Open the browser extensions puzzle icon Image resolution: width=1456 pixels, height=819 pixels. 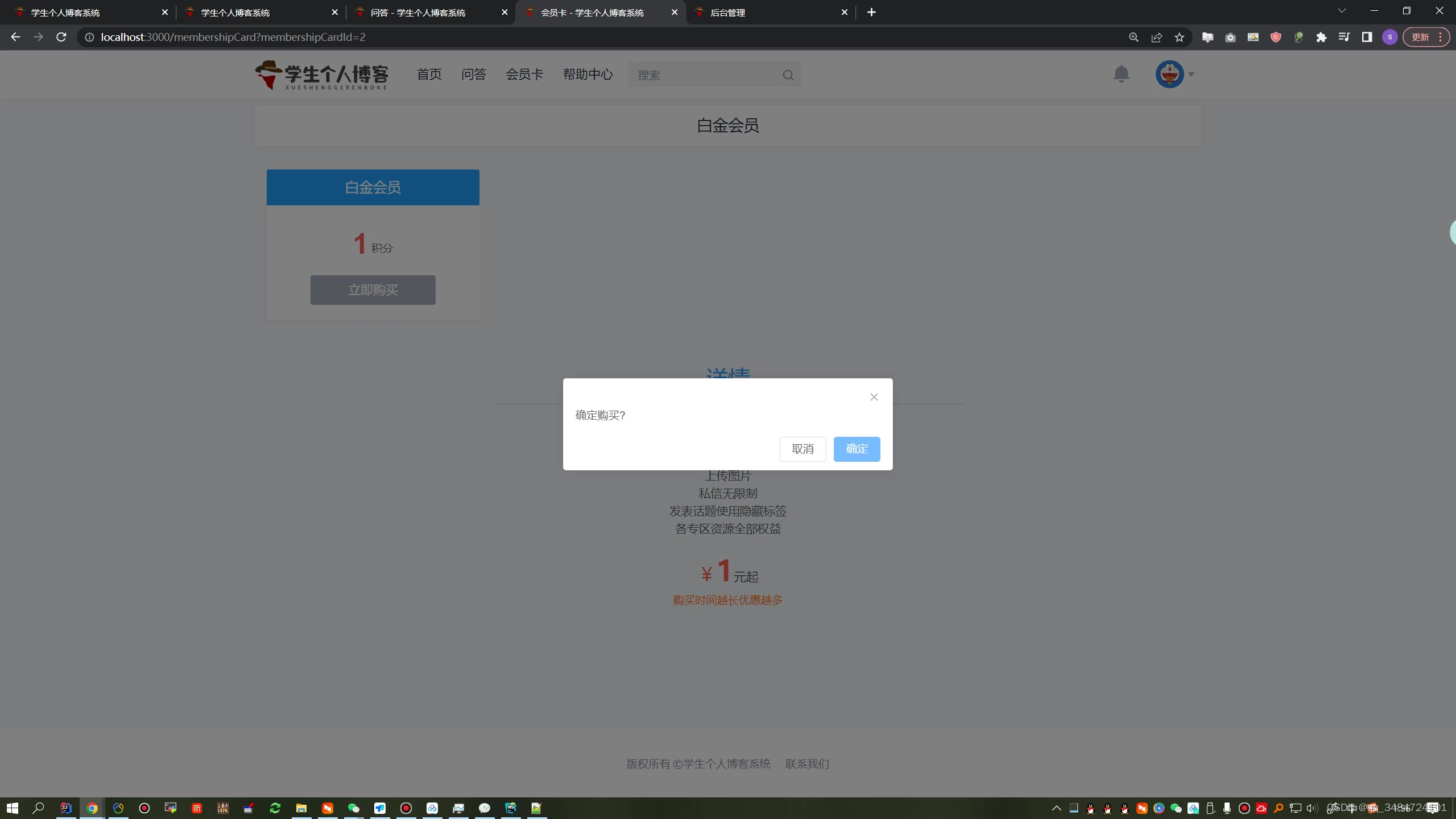1321,38
